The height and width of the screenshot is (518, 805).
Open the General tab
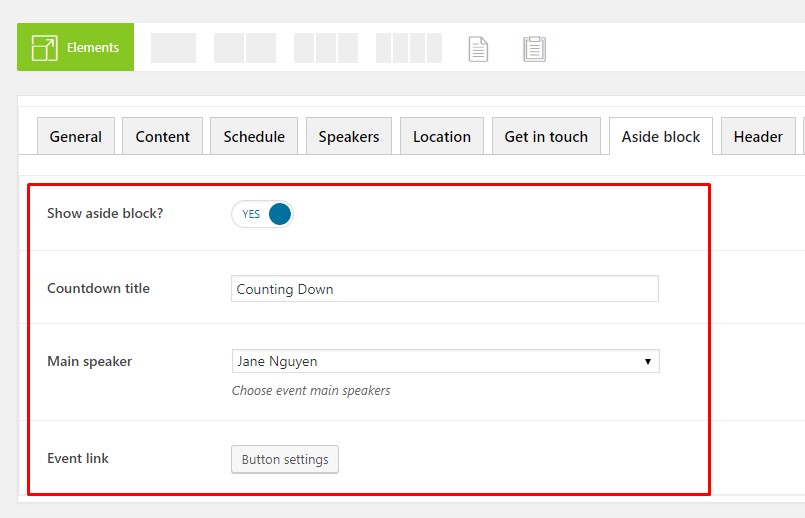(76, 137)
